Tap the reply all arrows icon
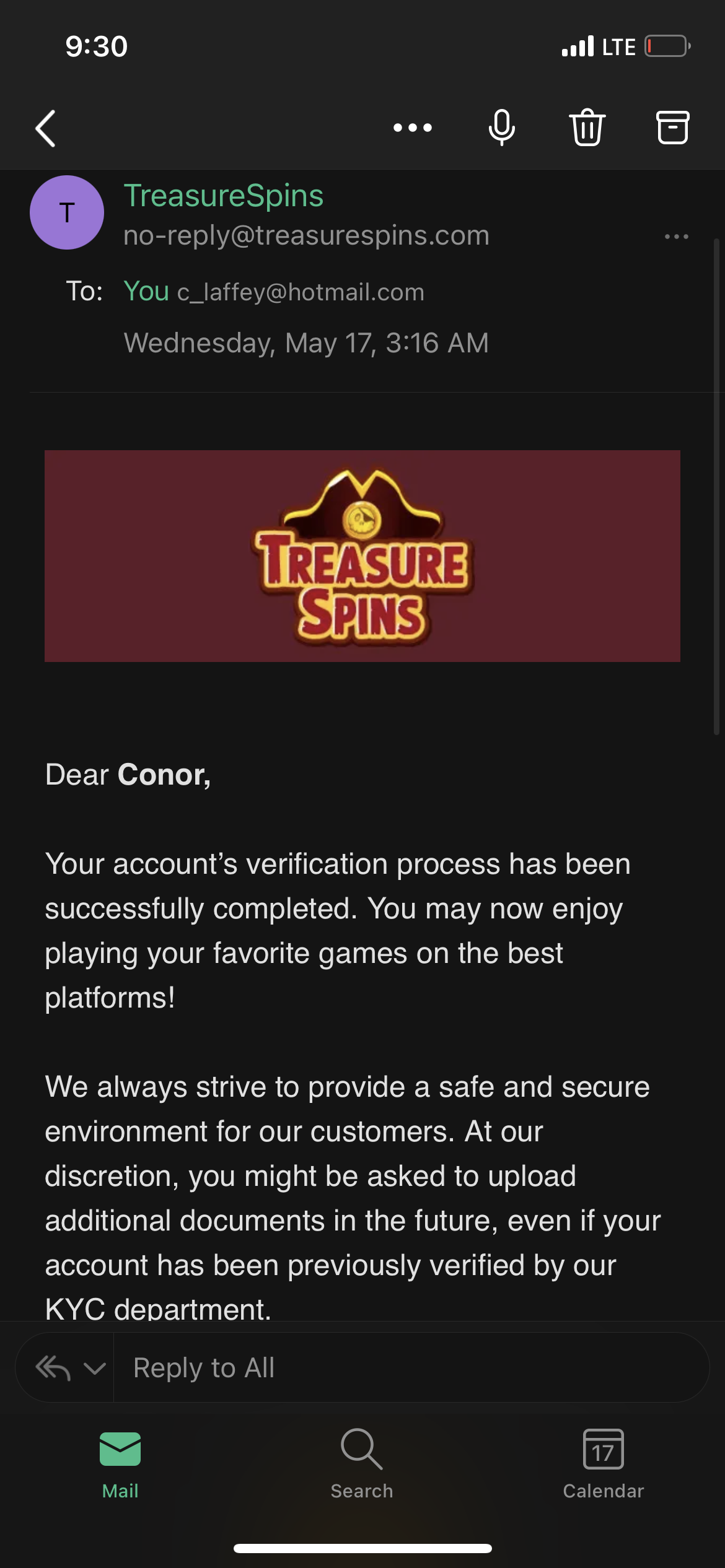The image size is (725, 1568). (x=53, y=1368)
